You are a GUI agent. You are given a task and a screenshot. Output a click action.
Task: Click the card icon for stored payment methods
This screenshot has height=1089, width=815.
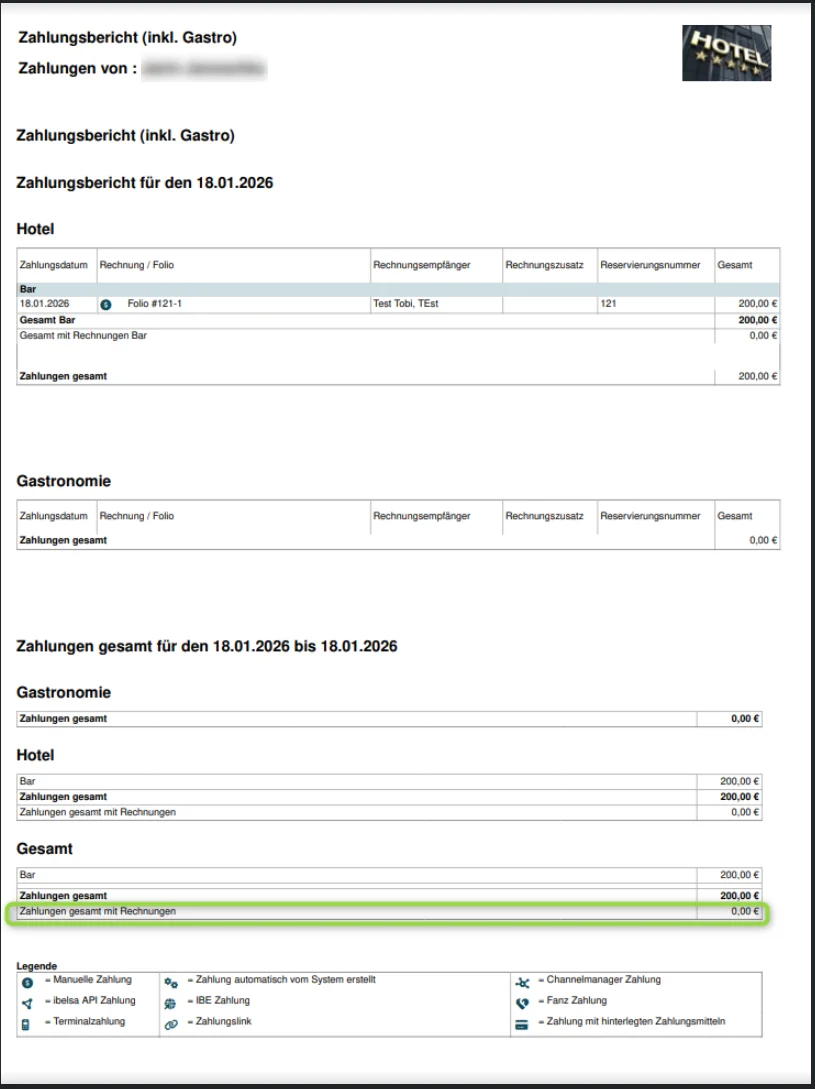tap(522, 1024)
